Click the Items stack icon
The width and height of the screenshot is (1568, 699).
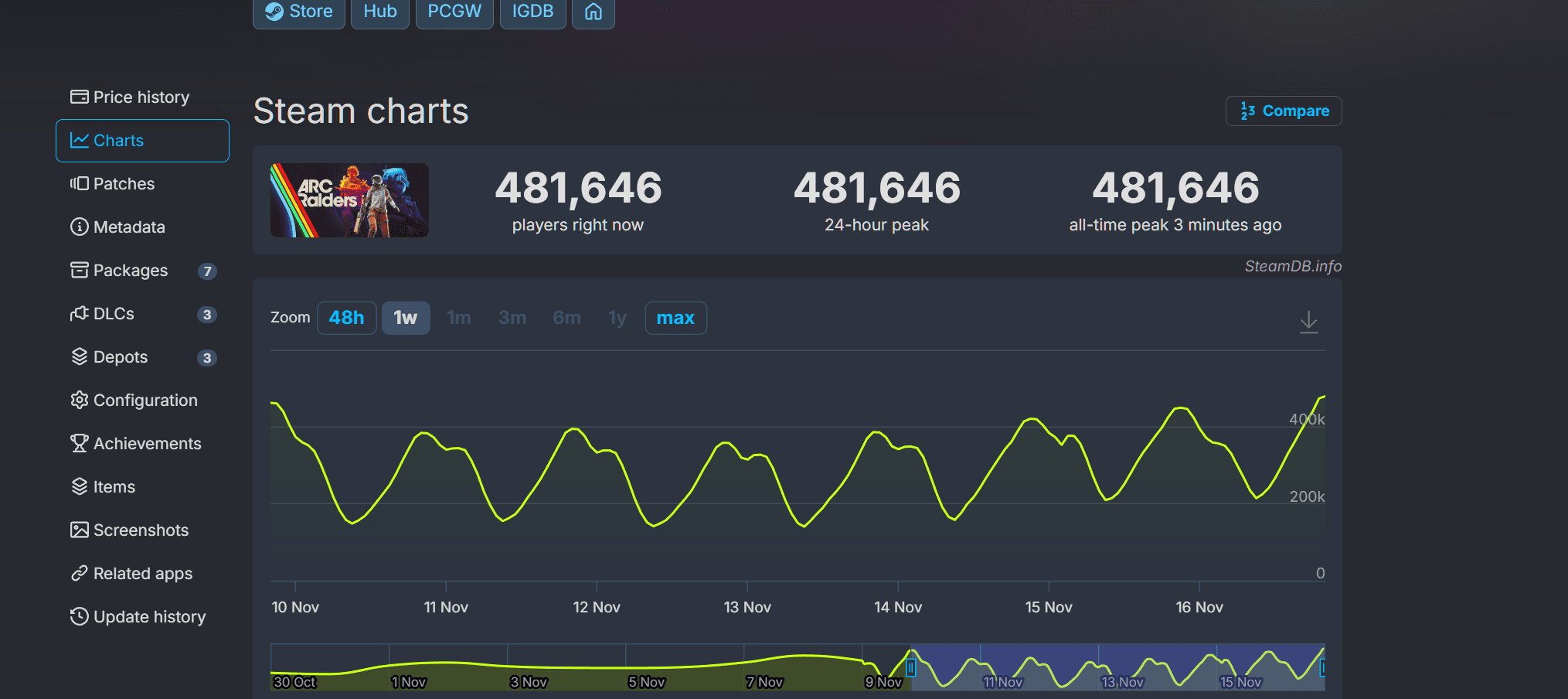80,486
